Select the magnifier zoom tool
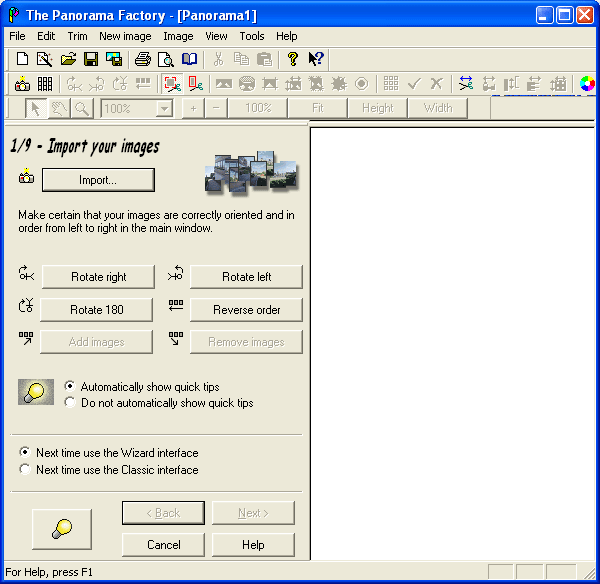Viewport: 600px width, 584px height. click(x=82, y=109)
